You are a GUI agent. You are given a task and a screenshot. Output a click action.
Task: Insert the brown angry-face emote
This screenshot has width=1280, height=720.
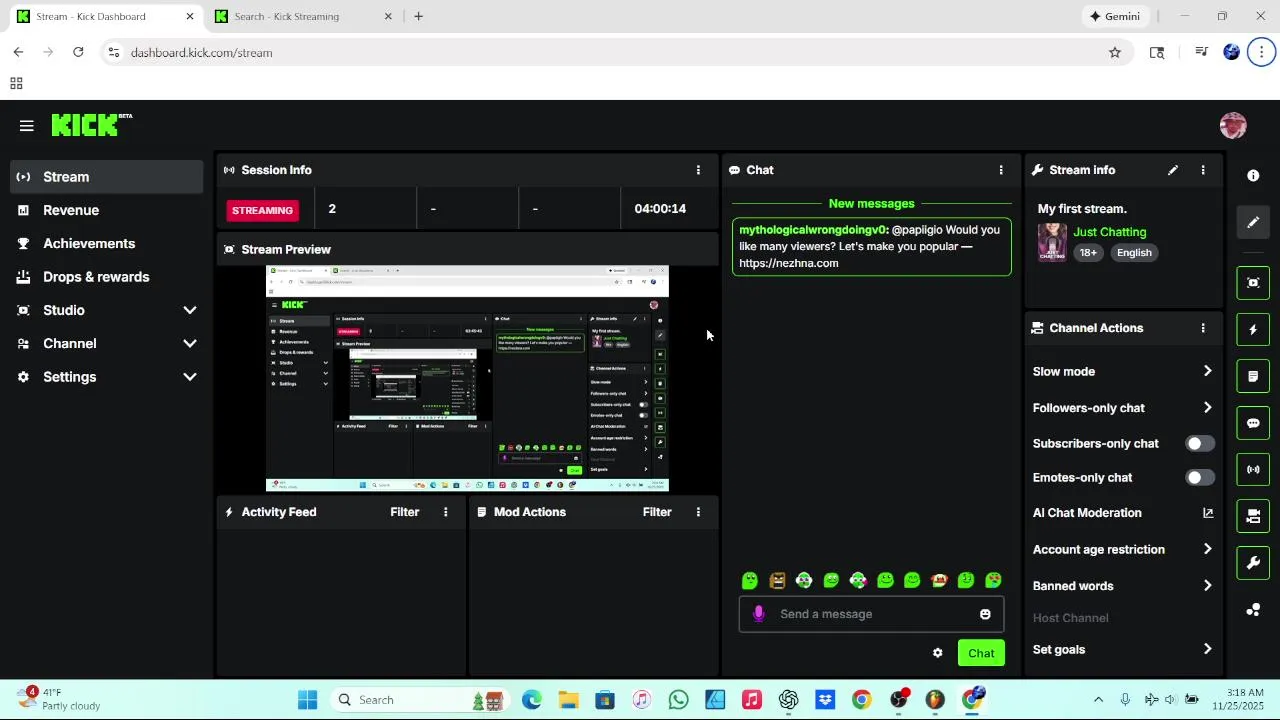(x=777, y=580)
